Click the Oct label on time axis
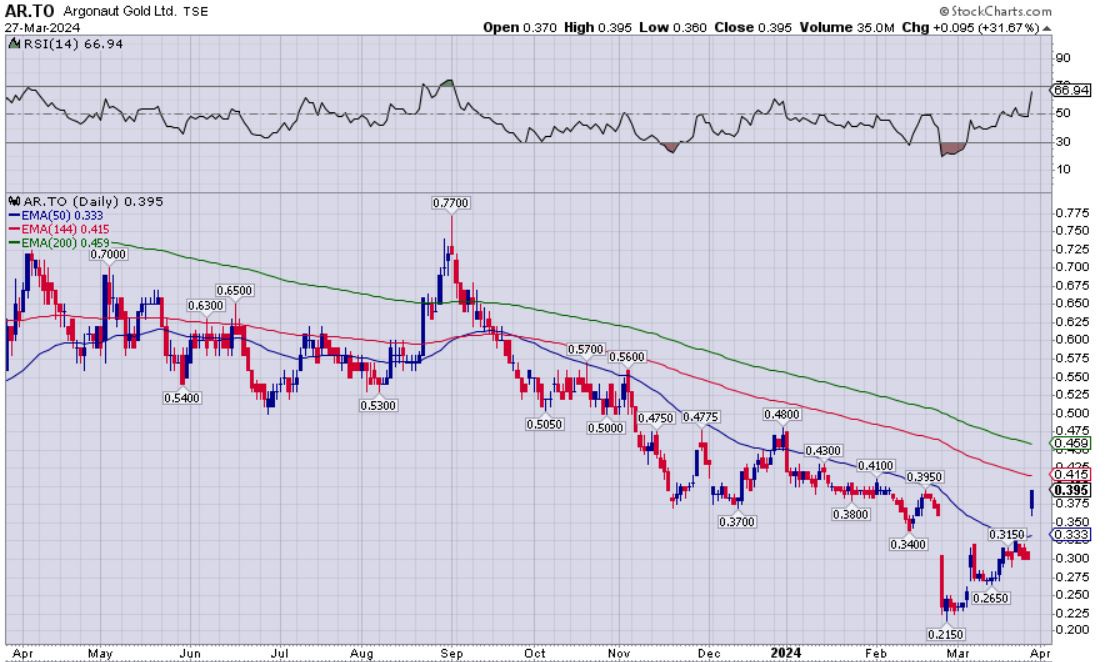This screenshot has width=1105, height=662. (535, 654)
